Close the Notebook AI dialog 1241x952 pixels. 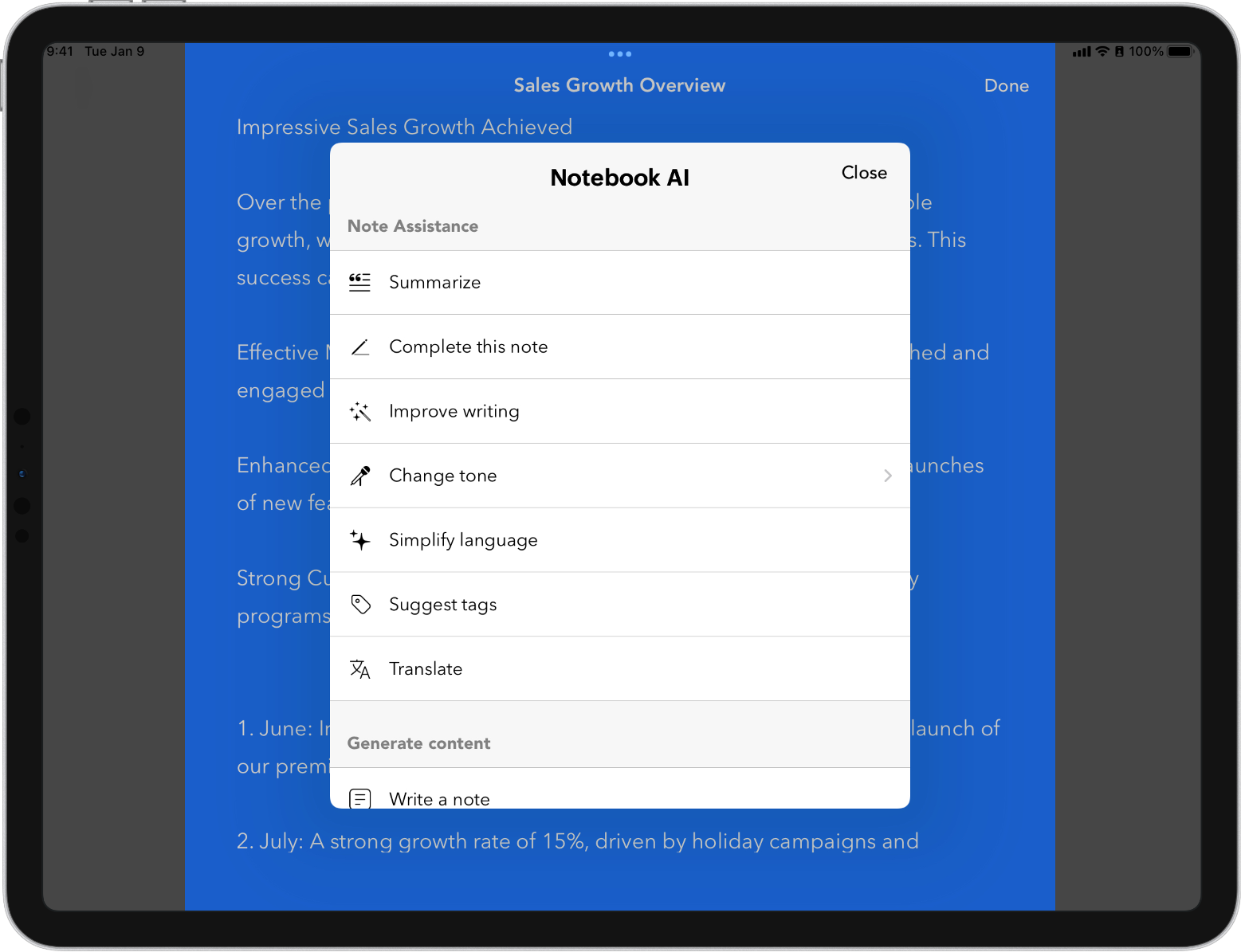pyautogui.click(x=864, y=173)
